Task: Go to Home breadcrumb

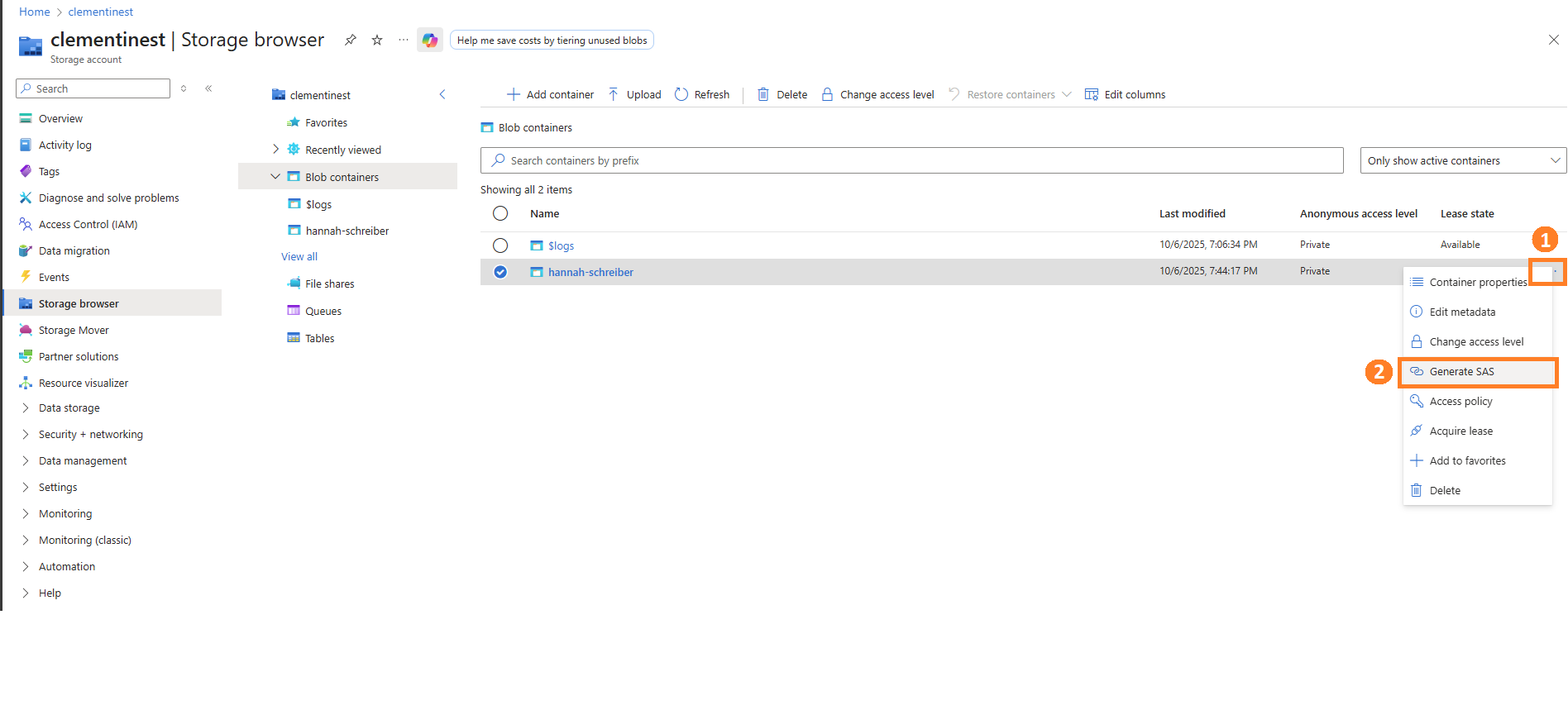Action: [x=34, y=12]
